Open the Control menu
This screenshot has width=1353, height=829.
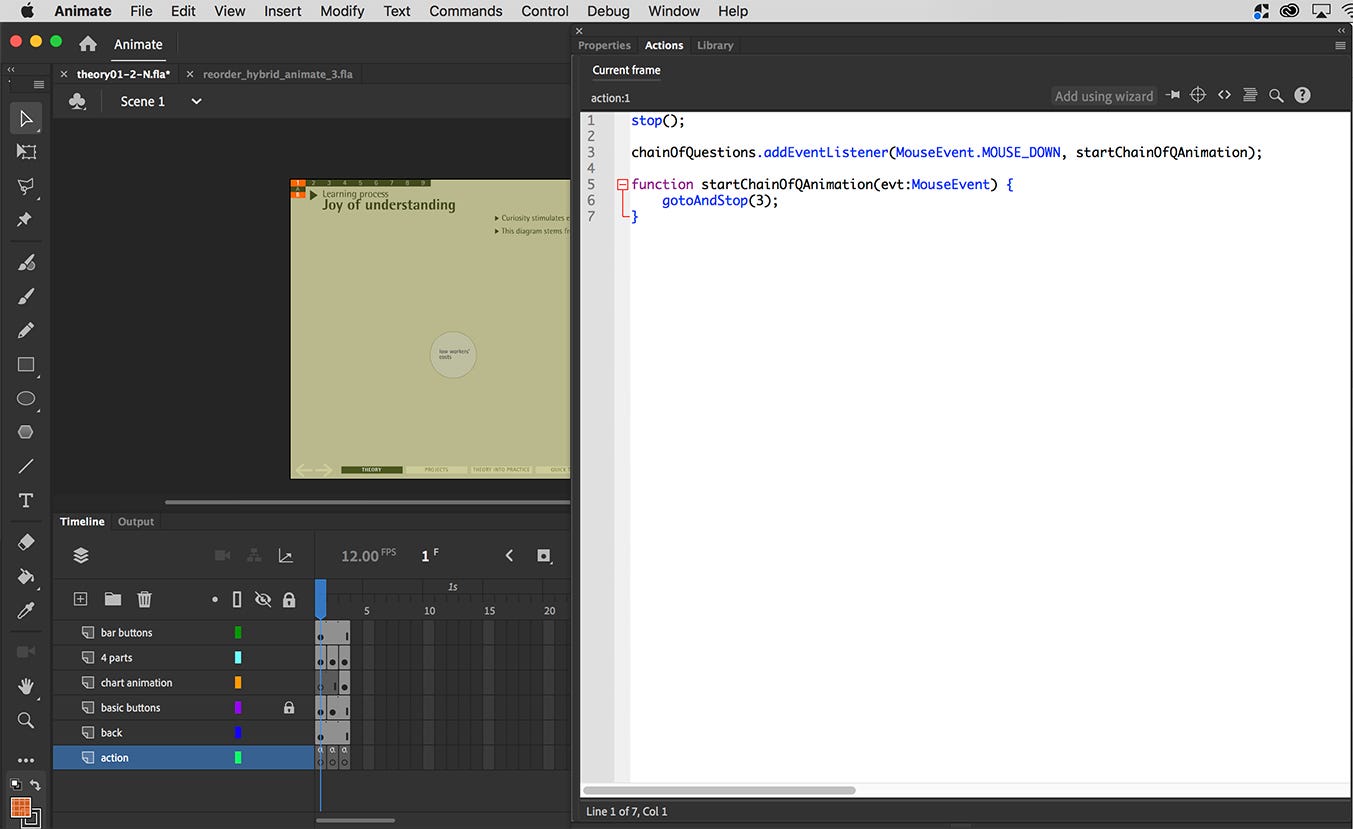(545, 11)
